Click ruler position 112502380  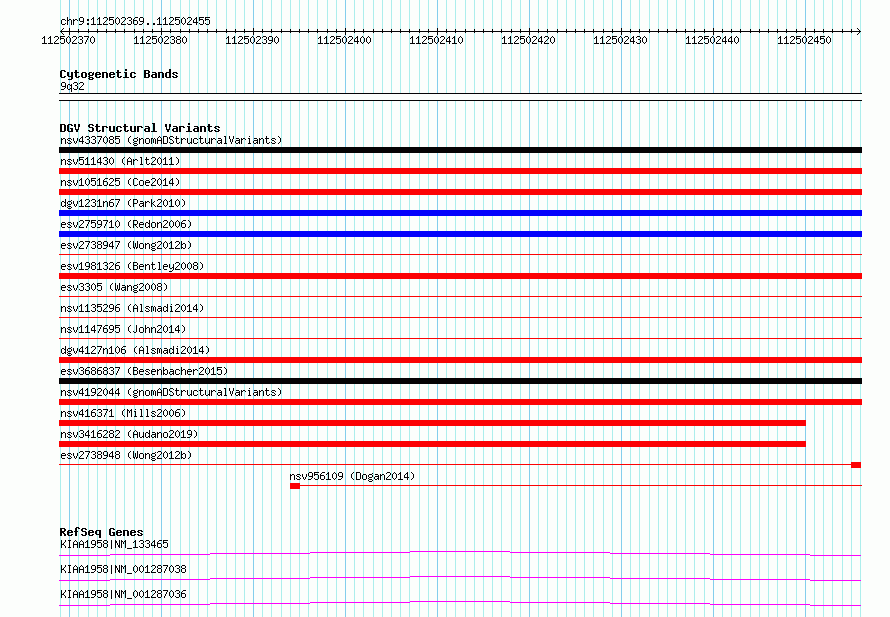coord(161,40)
